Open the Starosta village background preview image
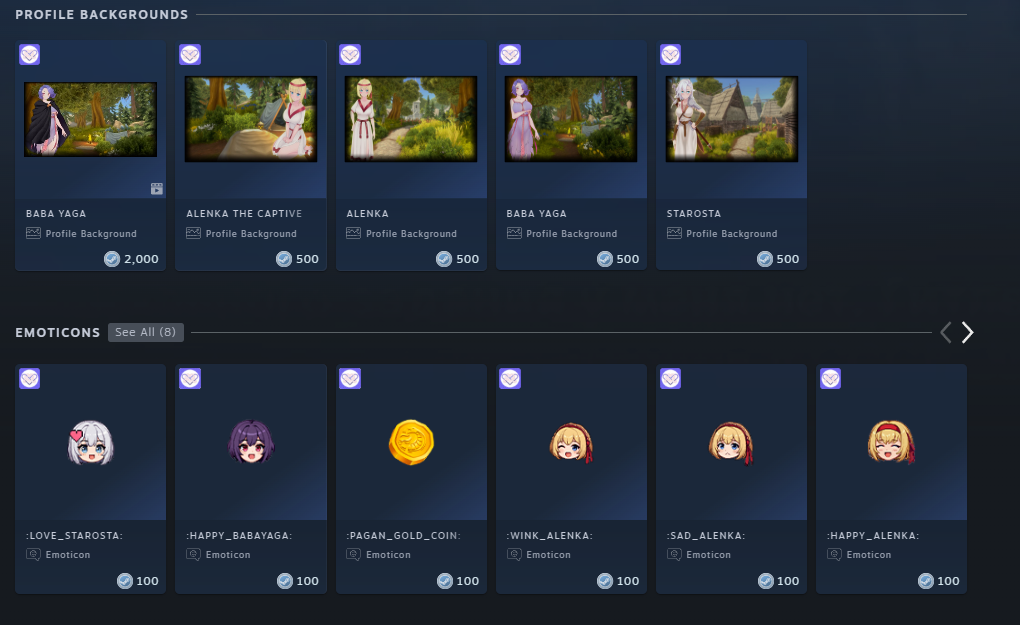1020x625 pixels. pyautogui.click(x=731, y=119)
